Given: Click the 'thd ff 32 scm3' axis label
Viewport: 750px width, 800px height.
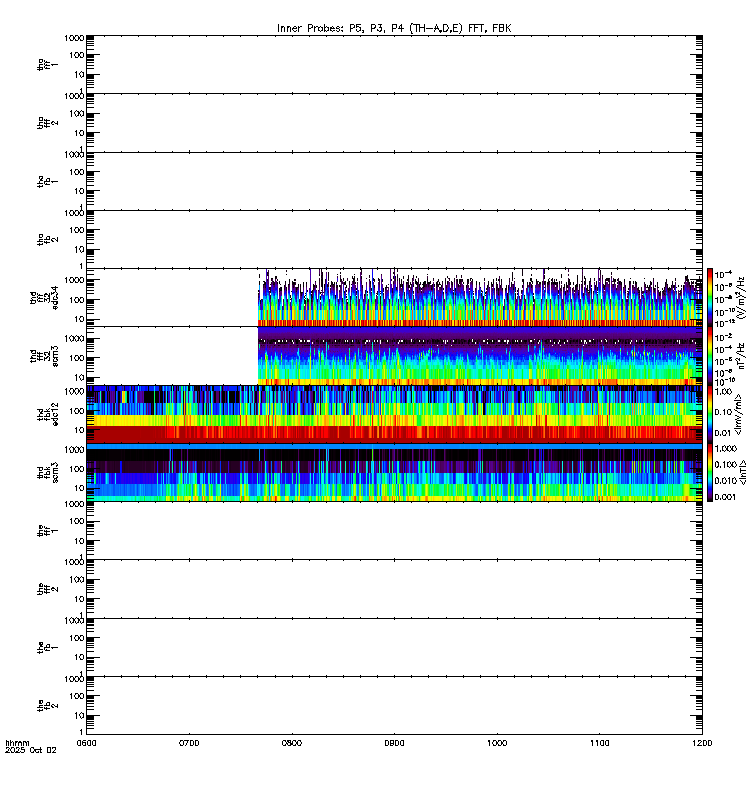Looking at the screenshot, I should (x=44, y=356).
